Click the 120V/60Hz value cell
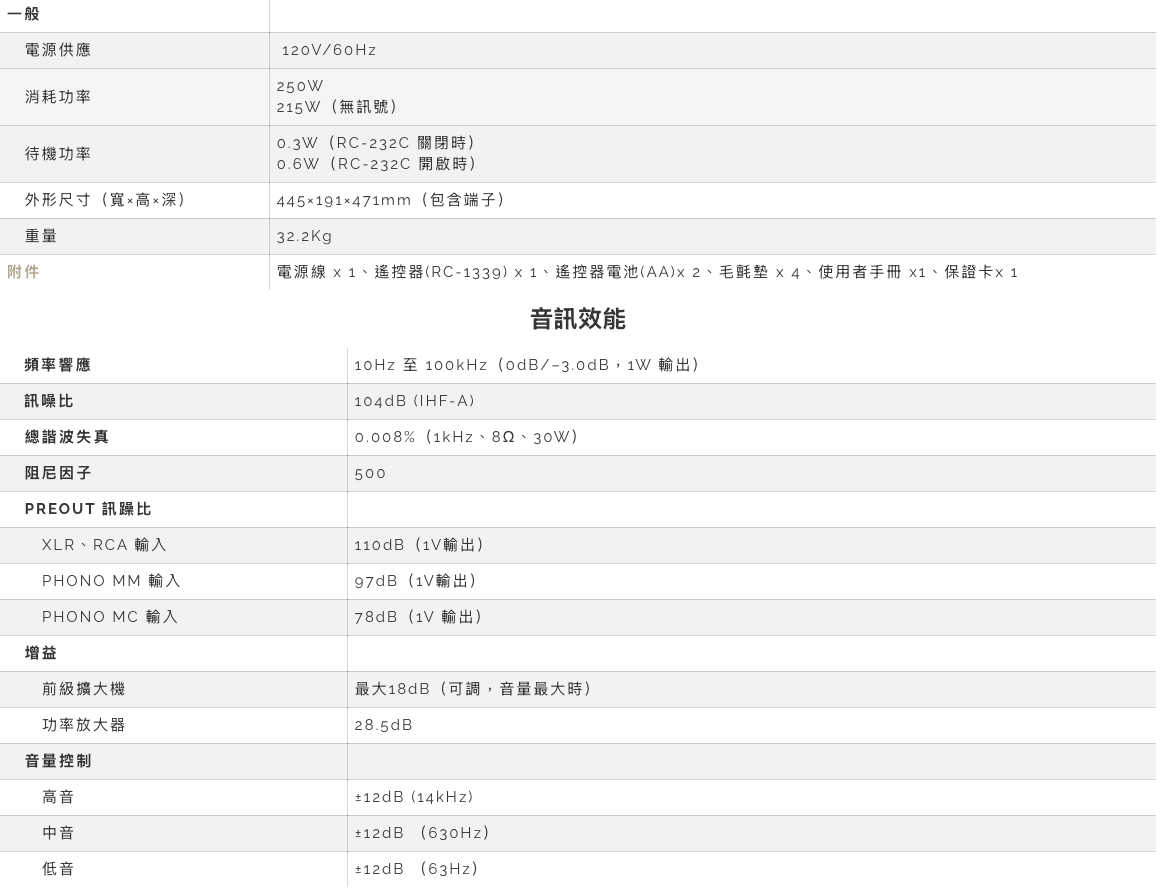The image size is (1164, 890). click(330, 50)
